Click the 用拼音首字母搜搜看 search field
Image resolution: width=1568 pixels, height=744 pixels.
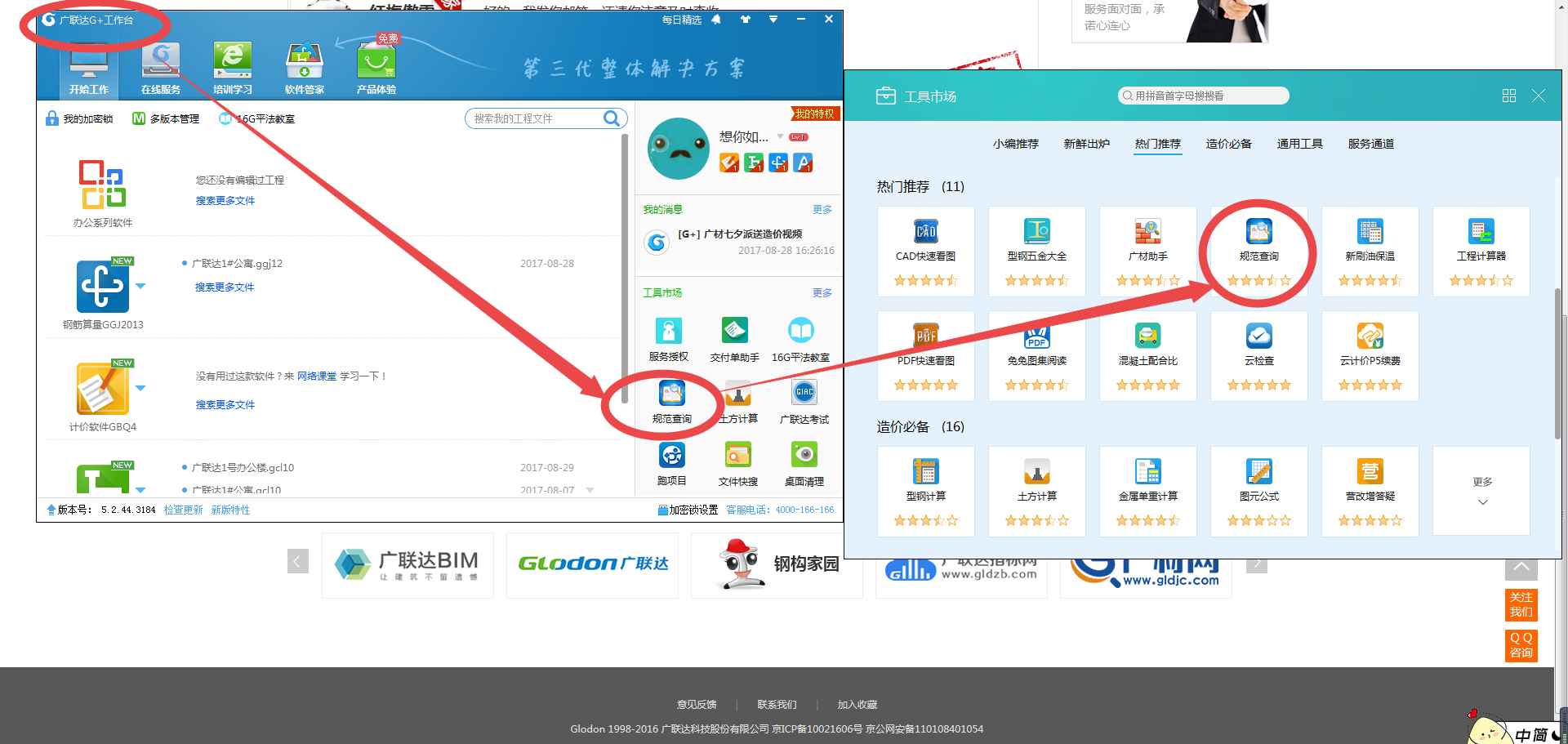pyautogui.click(x=1203, y=96)
